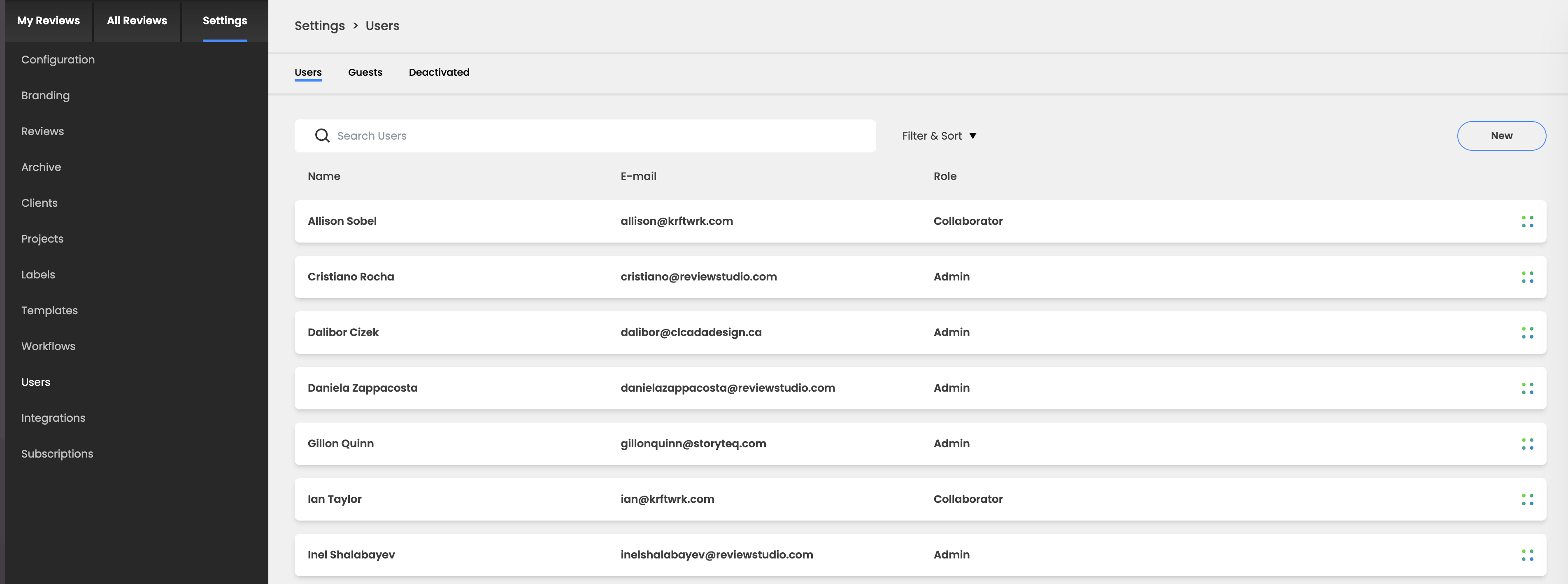This screenshot has width=1568, height=584.
Task: Open Workflows in the sidebar
Action: (48, 346)
